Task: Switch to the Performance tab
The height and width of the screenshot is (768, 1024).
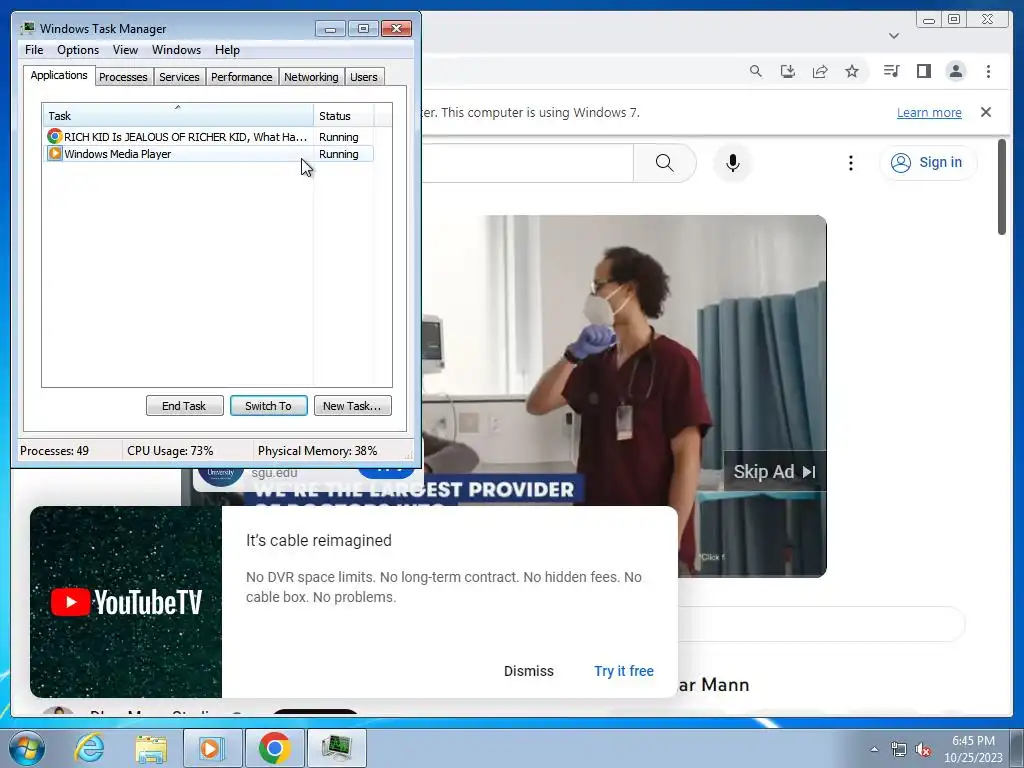Action: tap(241, 77)
